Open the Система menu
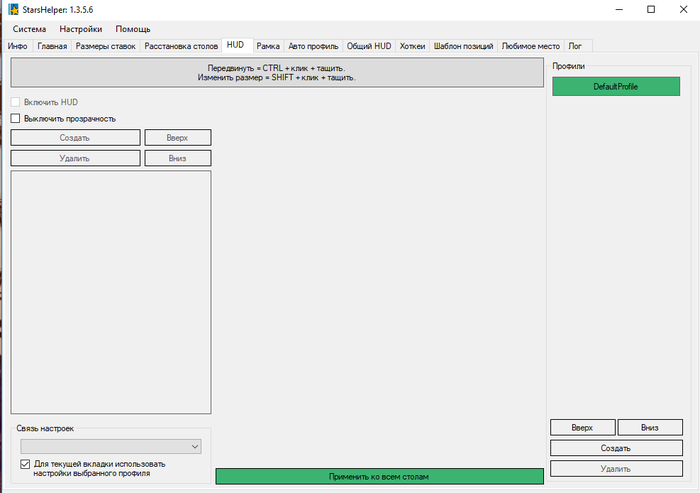 (29, 29)
